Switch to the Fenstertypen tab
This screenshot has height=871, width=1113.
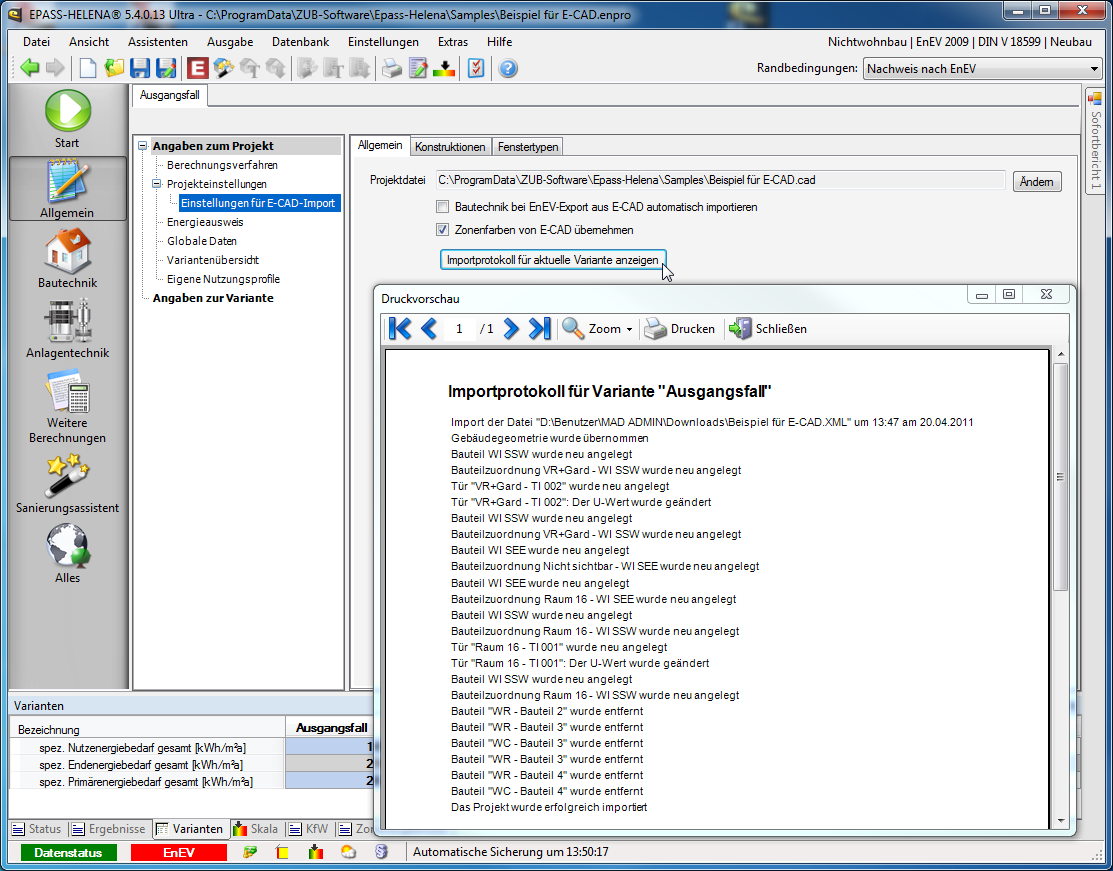(x=527, y=147)
